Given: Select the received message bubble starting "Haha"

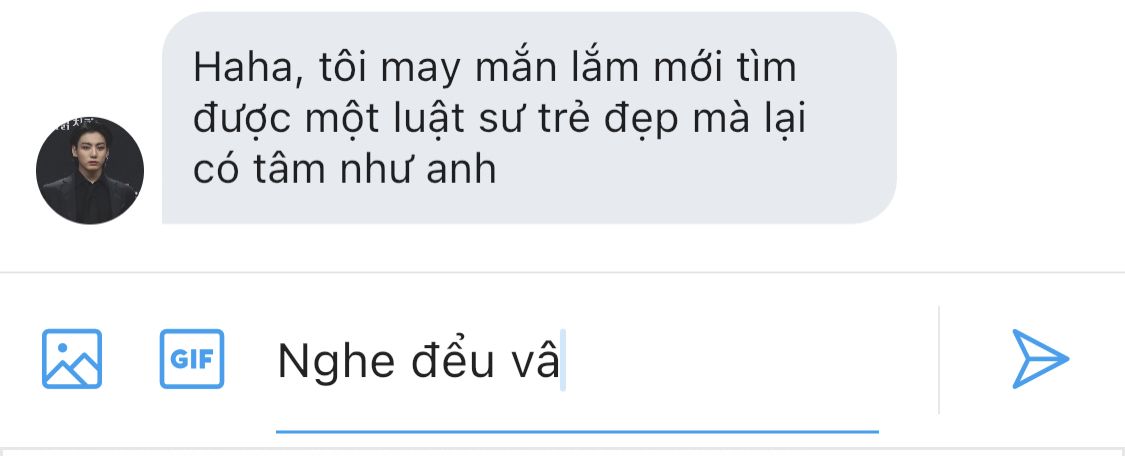Looking at the screenshot, I should click(x=529, y=118).
